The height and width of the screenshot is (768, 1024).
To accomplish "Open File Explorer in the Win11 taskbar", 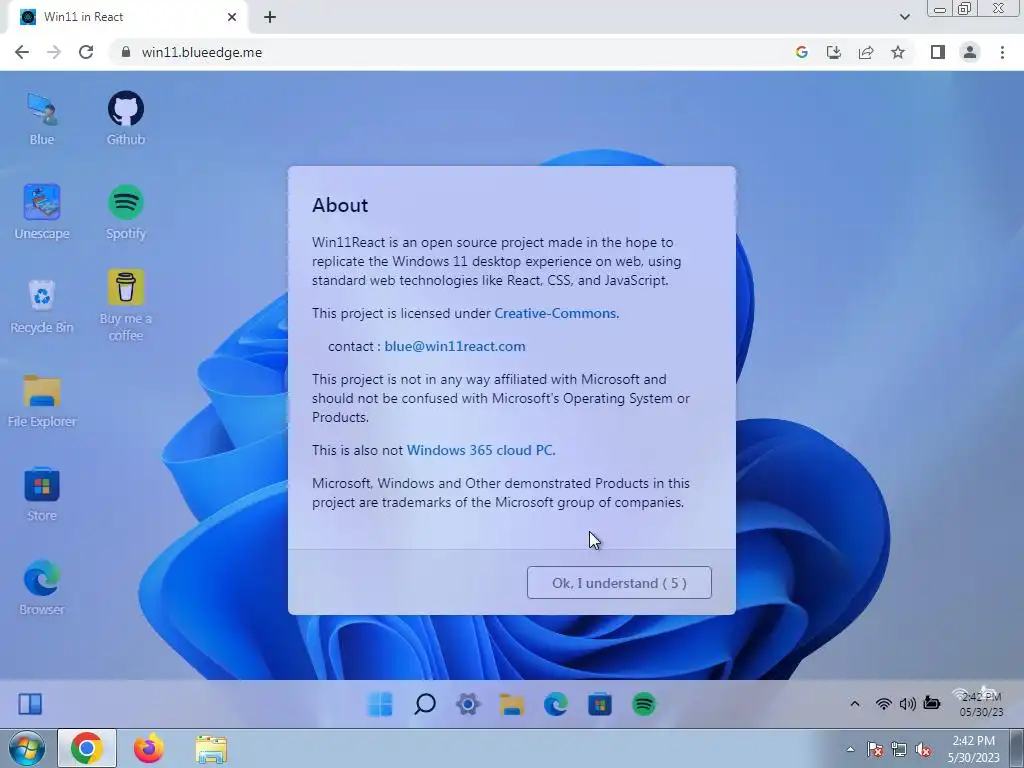I will [512, 704].
